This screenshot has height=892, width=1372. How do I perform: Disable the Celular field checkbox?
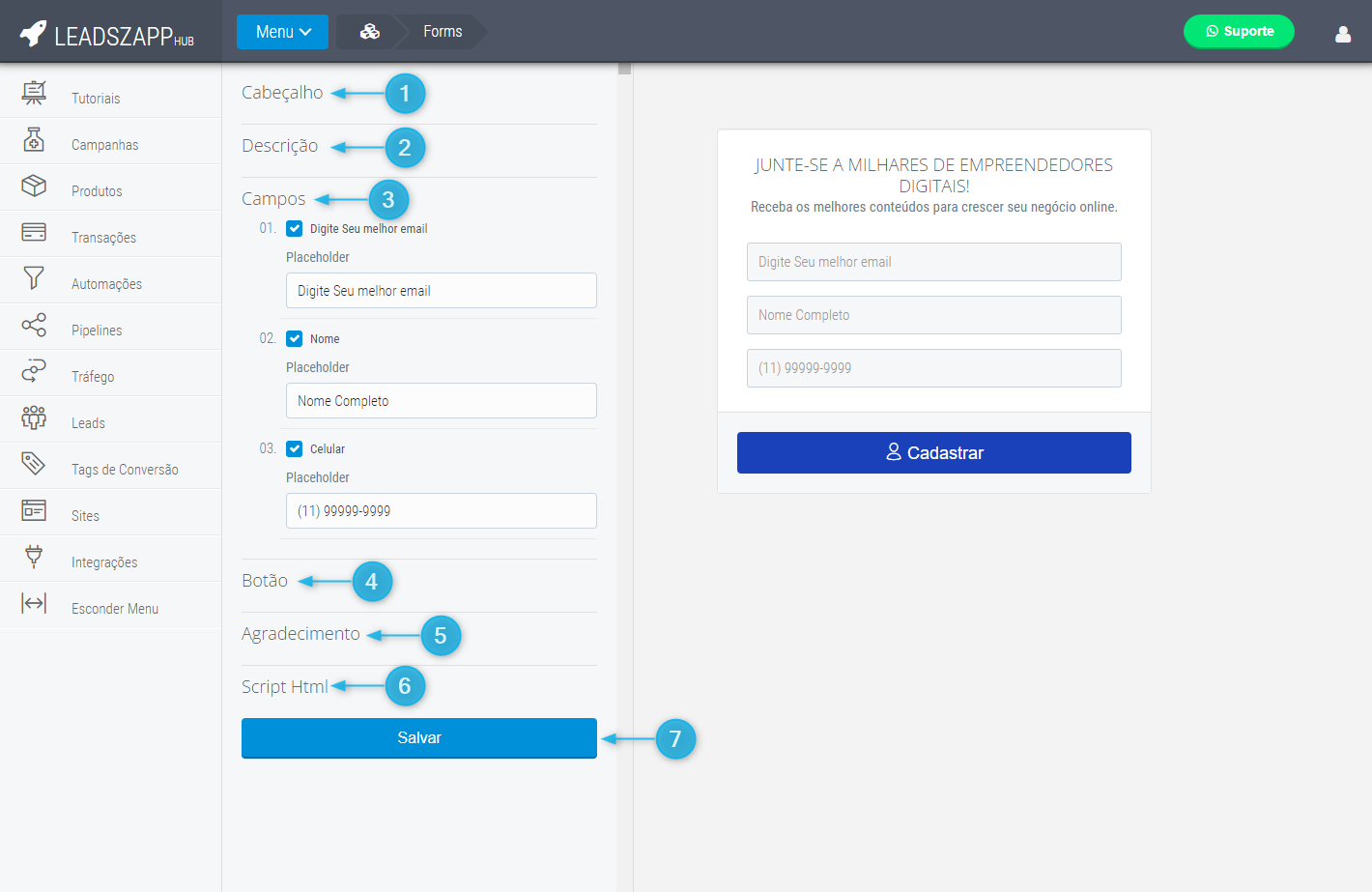(x=295, y=449)
